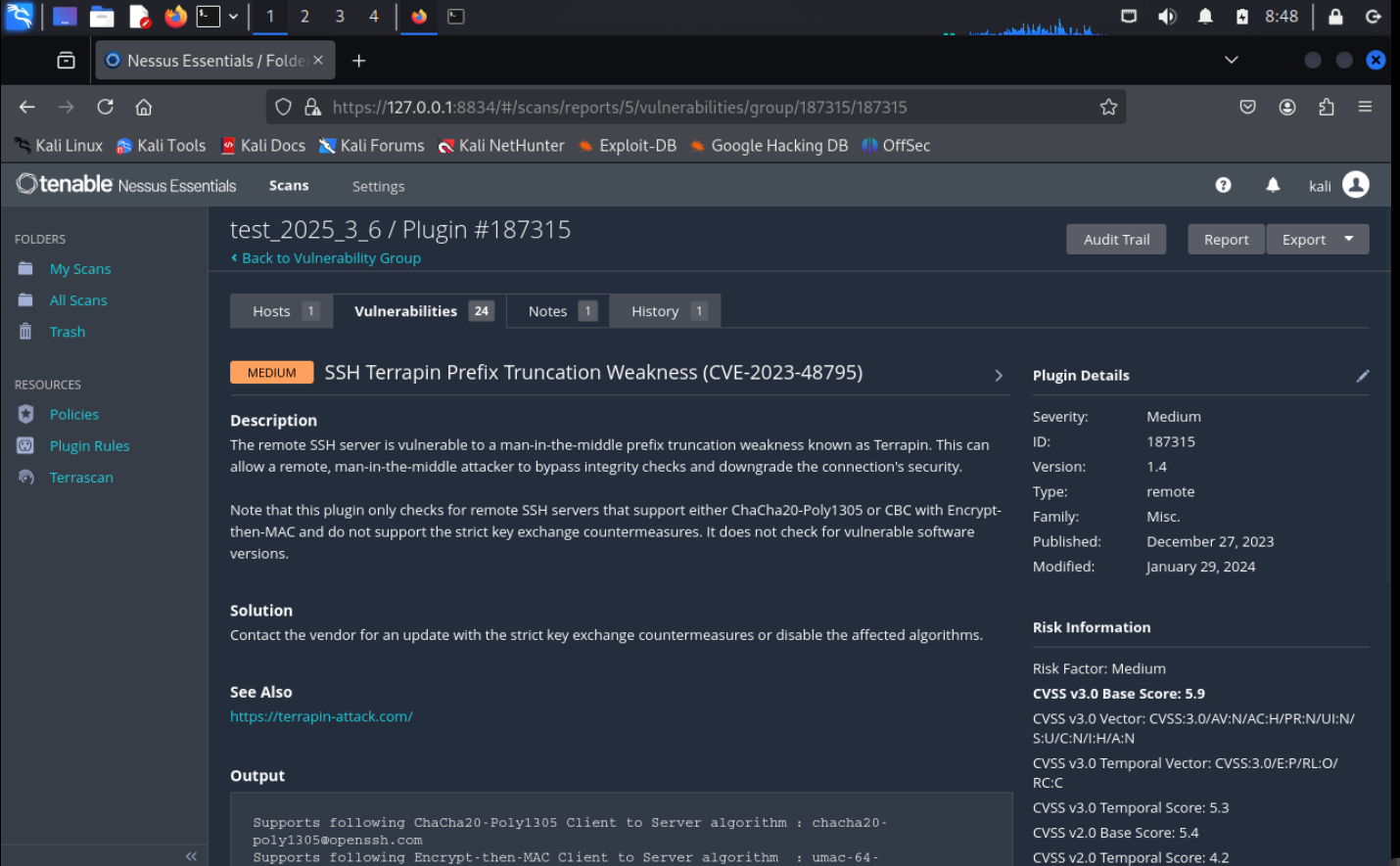Open the kali user account menu

(x=1338, y=185)
